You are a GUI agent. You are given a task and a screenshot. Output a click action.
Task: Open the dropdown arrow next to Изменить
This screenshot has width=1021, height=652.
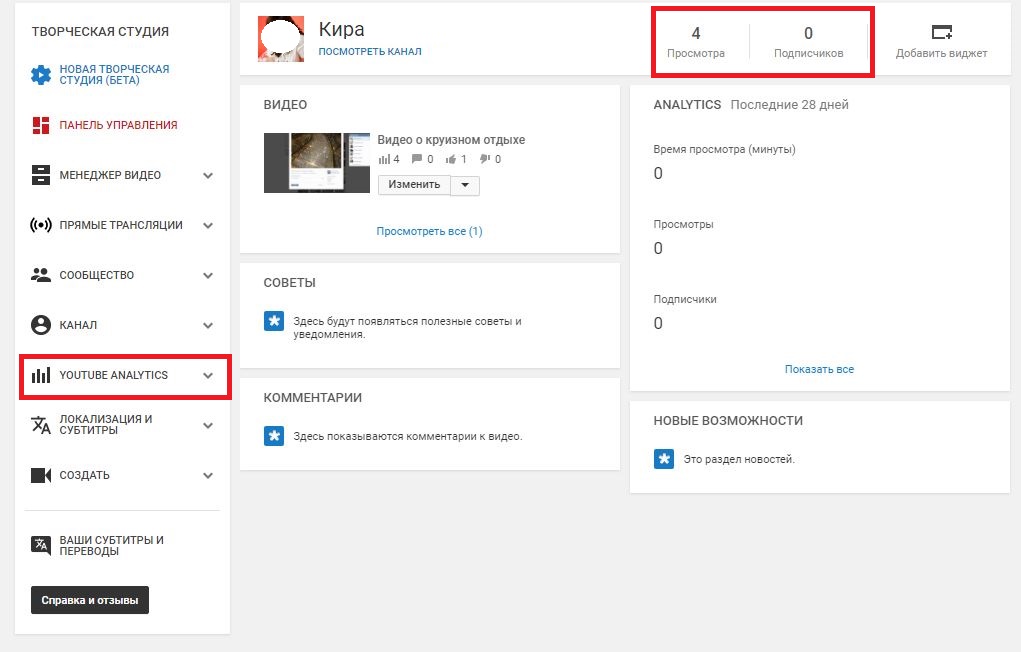(x=465, y=185)
